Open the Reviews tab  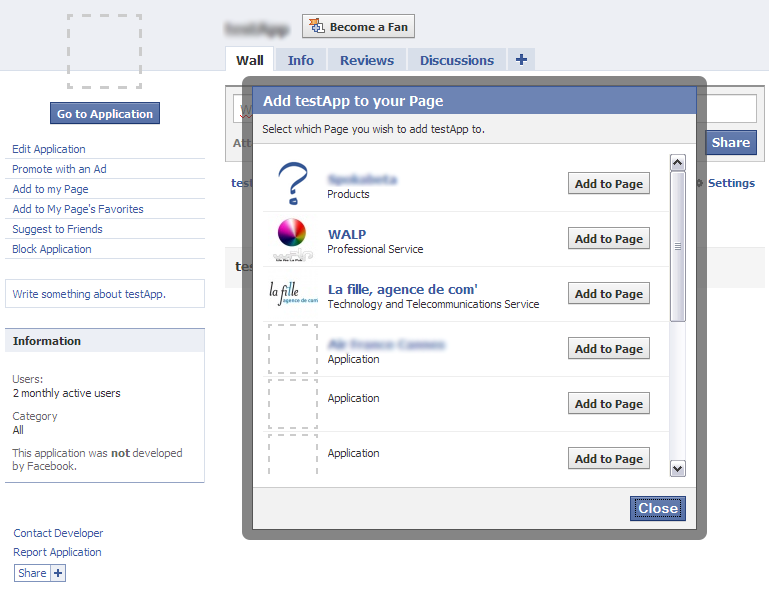tap(367, 60)
